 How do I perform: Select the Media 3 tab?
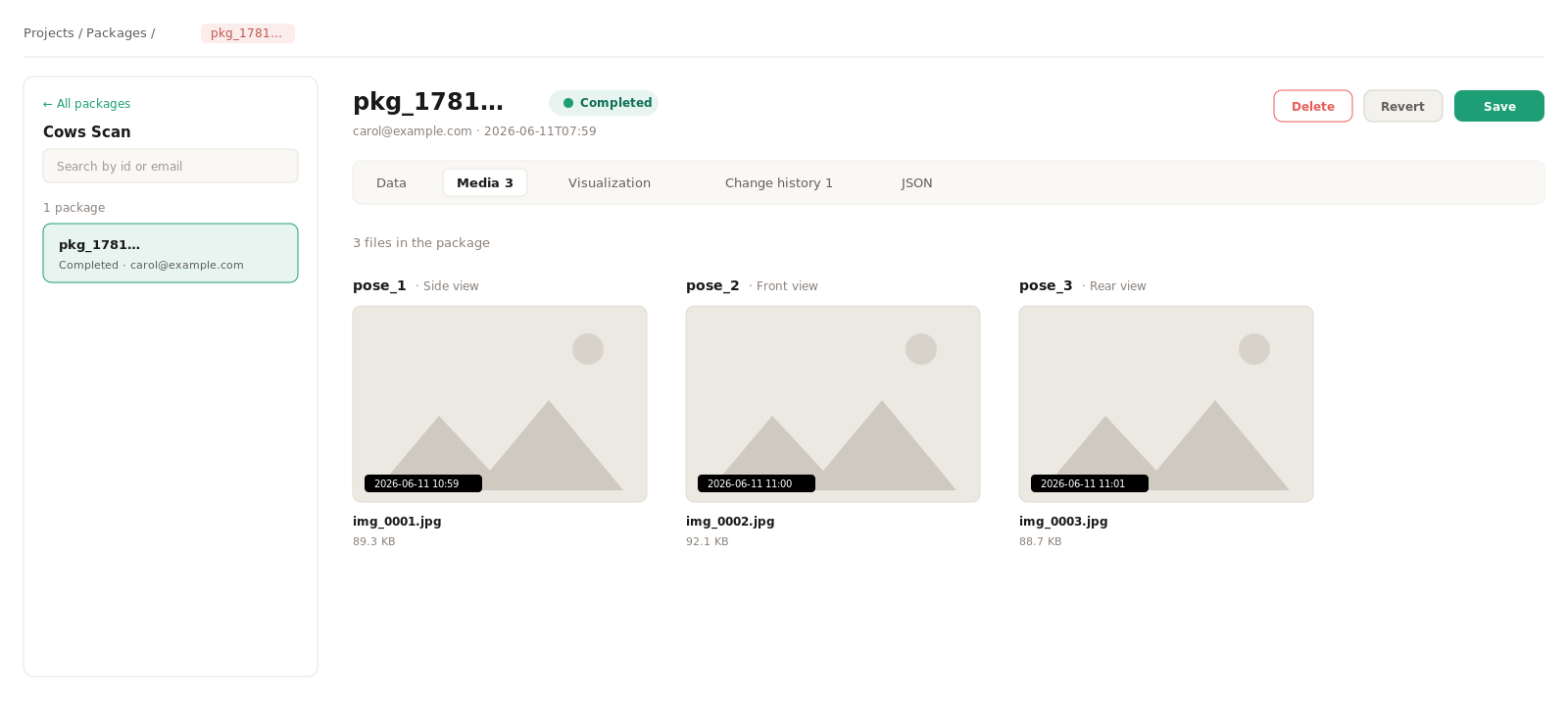pyautogui.click(x=485, y=182)
